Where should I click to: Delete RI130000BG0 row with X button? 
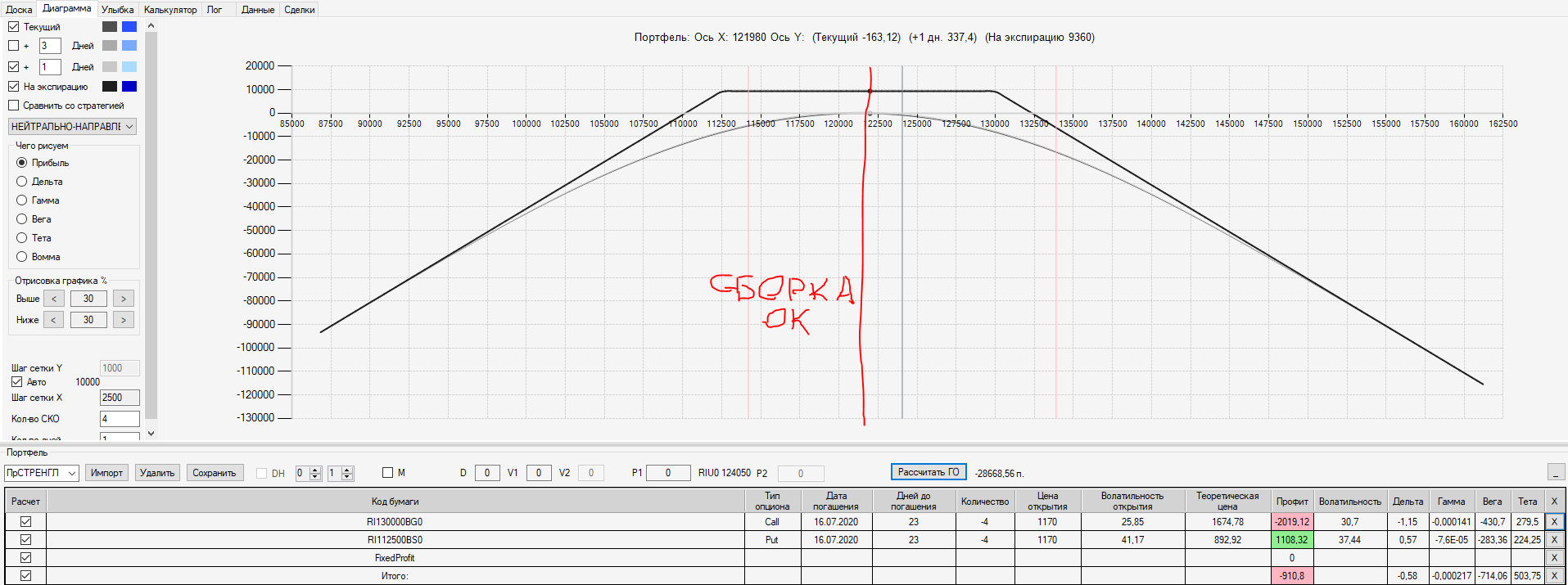click(x=1554, y=521)
